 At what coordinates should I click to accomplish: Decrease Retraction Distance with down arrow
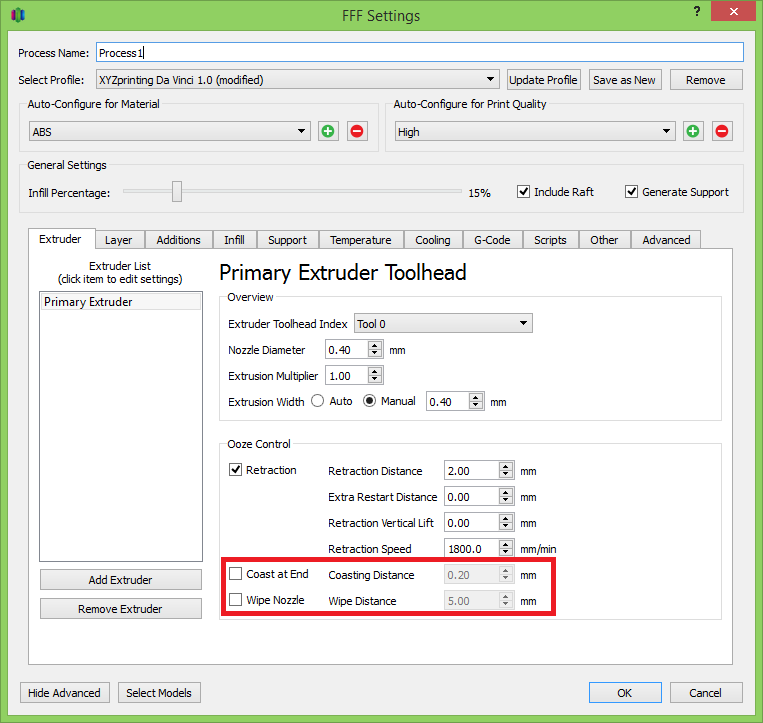pyautogui.click(x=506, y=475)
